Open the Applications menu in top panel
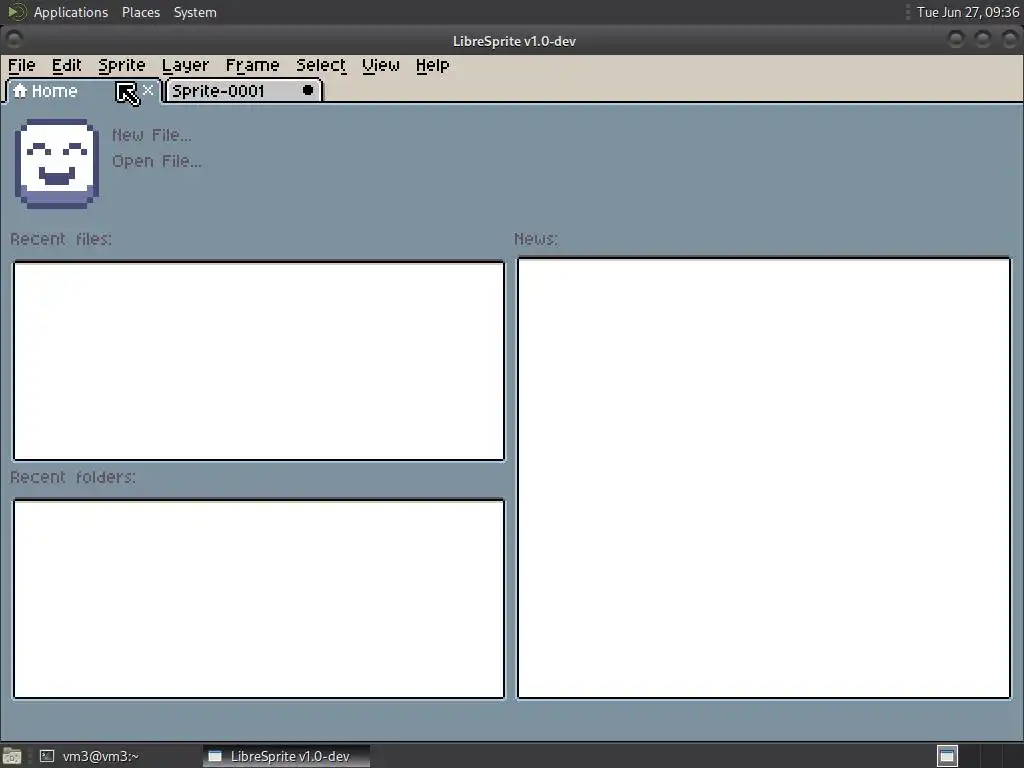This screenshot has height=768, width=1024. (x=71, y=12)
